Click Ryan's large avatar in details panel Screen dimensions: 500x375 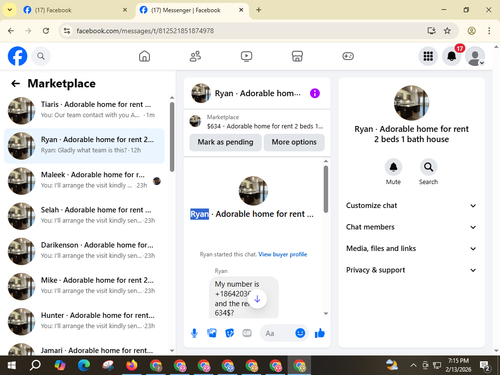pyautogui.click(x=411, y=103)
